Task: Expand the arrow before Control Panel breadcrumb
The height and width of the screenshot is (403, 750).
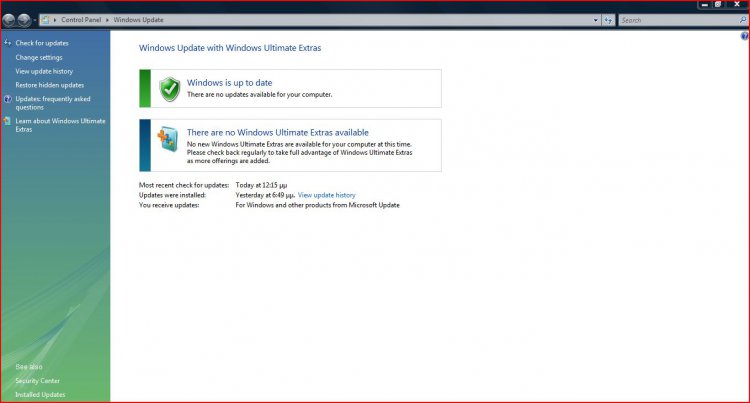Action: point(55,20)
